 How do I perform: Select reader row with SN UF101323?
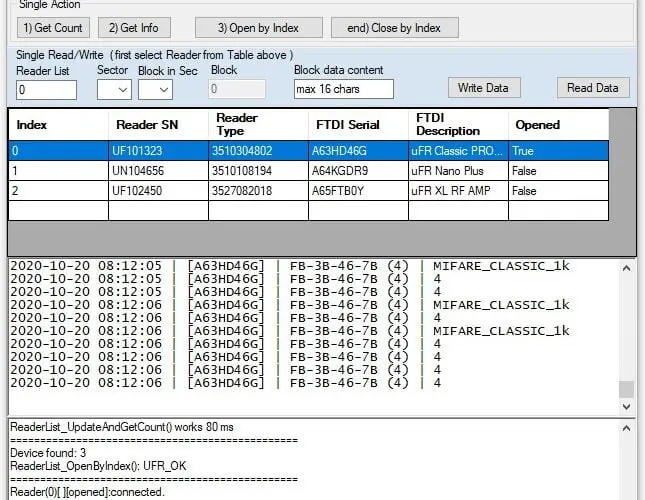coord(158,151)
